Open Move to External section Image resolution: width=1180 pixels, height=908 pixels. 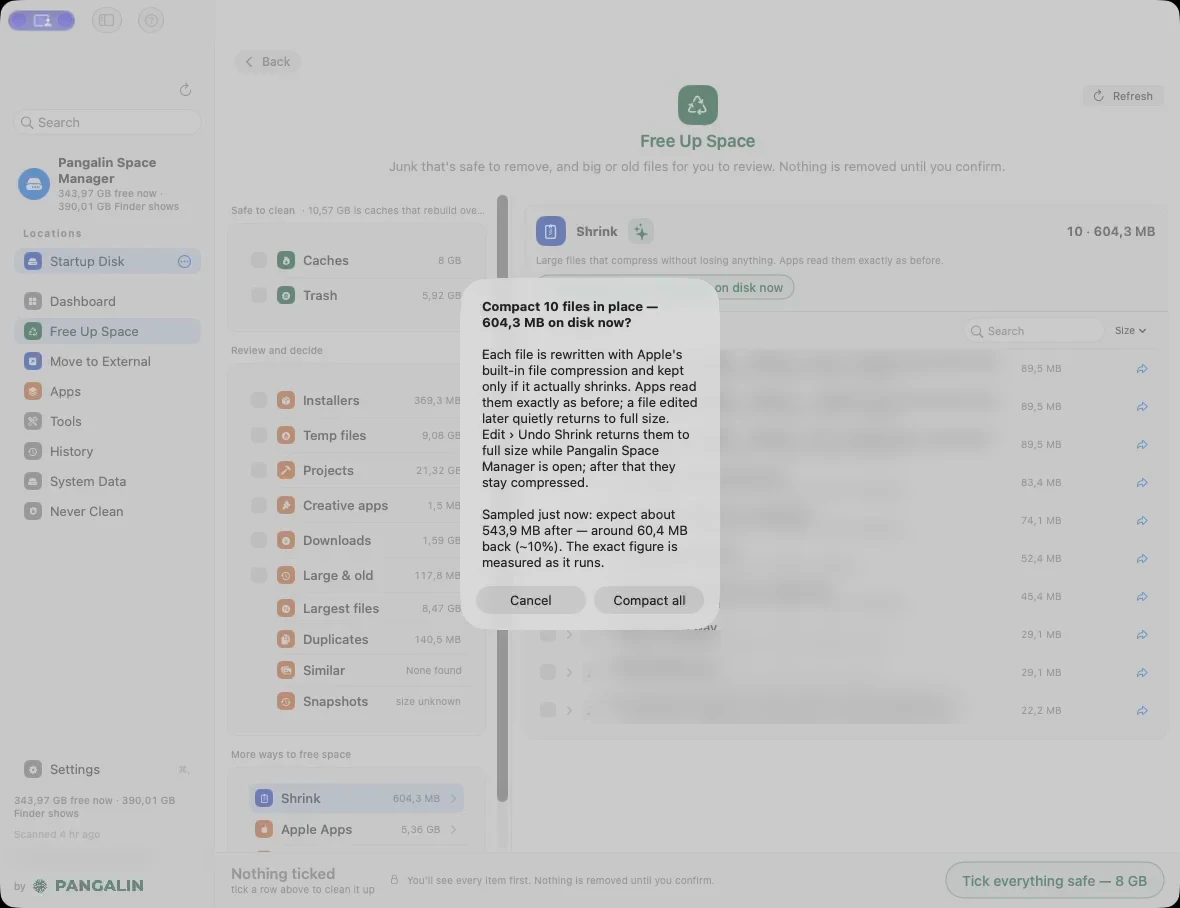[x=108, y=361]
